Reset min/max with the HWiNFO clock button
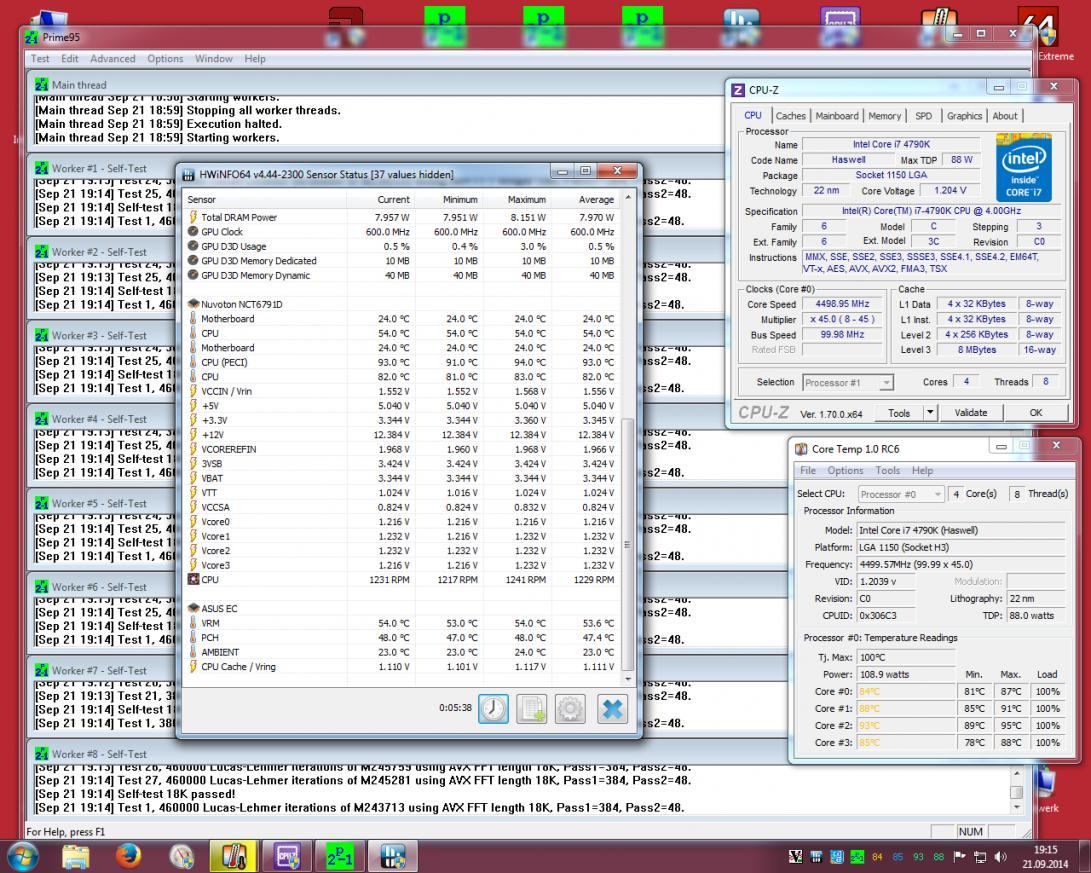Screen dimensions: 1091x873 click(493, 709)
